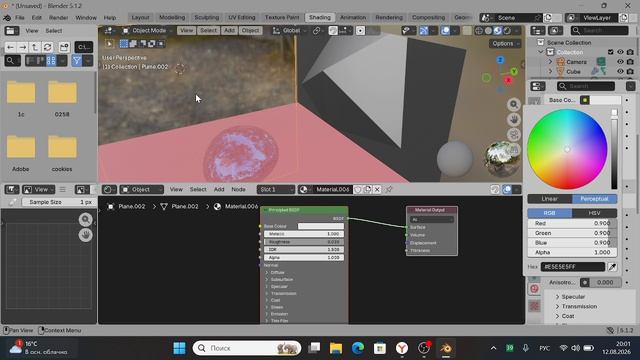Open the Render menu
640x360 pixels.
pyautogui.click(x=58, y=18)
